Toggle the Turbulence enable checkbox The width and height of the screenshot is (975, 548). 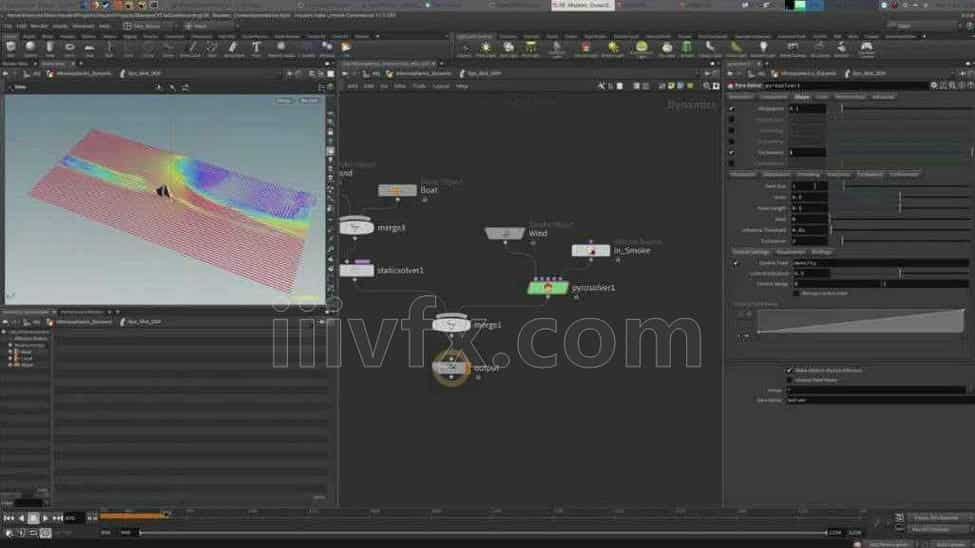[732, 152]
